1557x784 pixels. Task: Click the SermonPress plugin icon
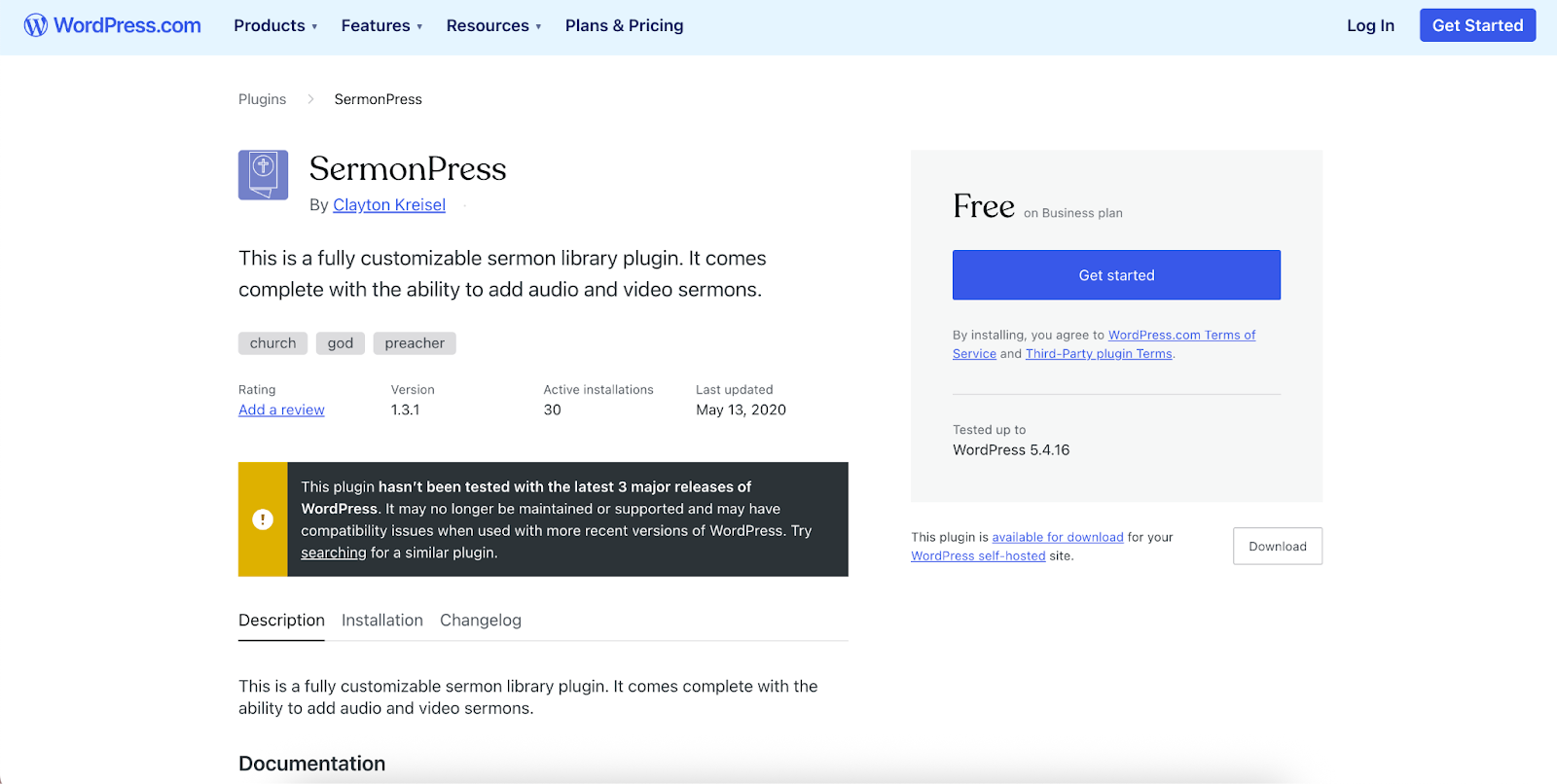coord(263,175)
